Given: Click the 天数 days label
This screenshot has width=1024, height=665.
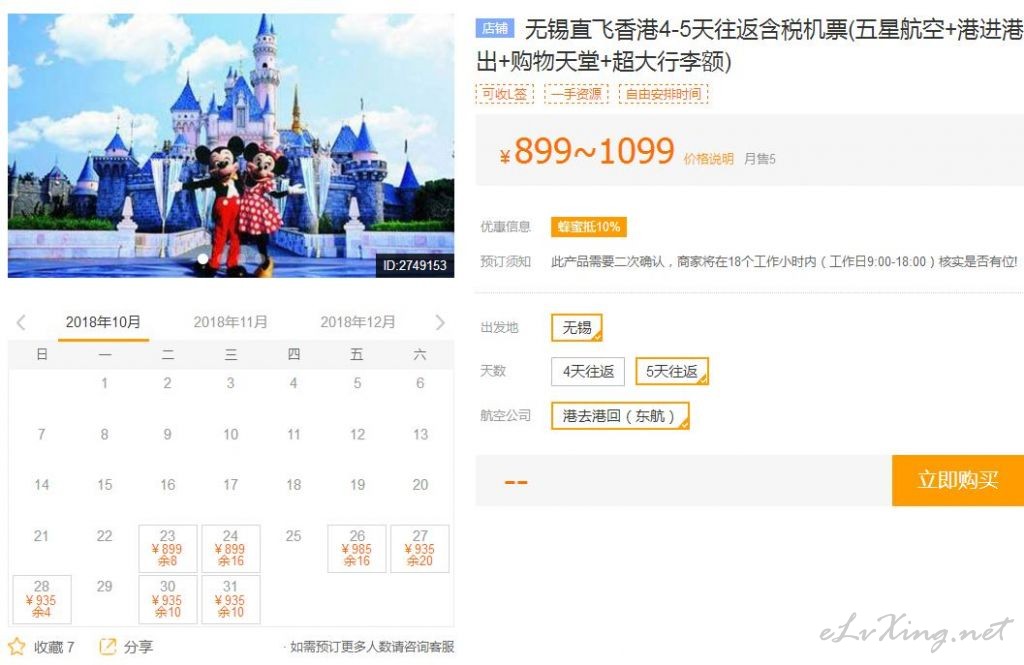Looking at the screenshot, I should tap(493, 371).
